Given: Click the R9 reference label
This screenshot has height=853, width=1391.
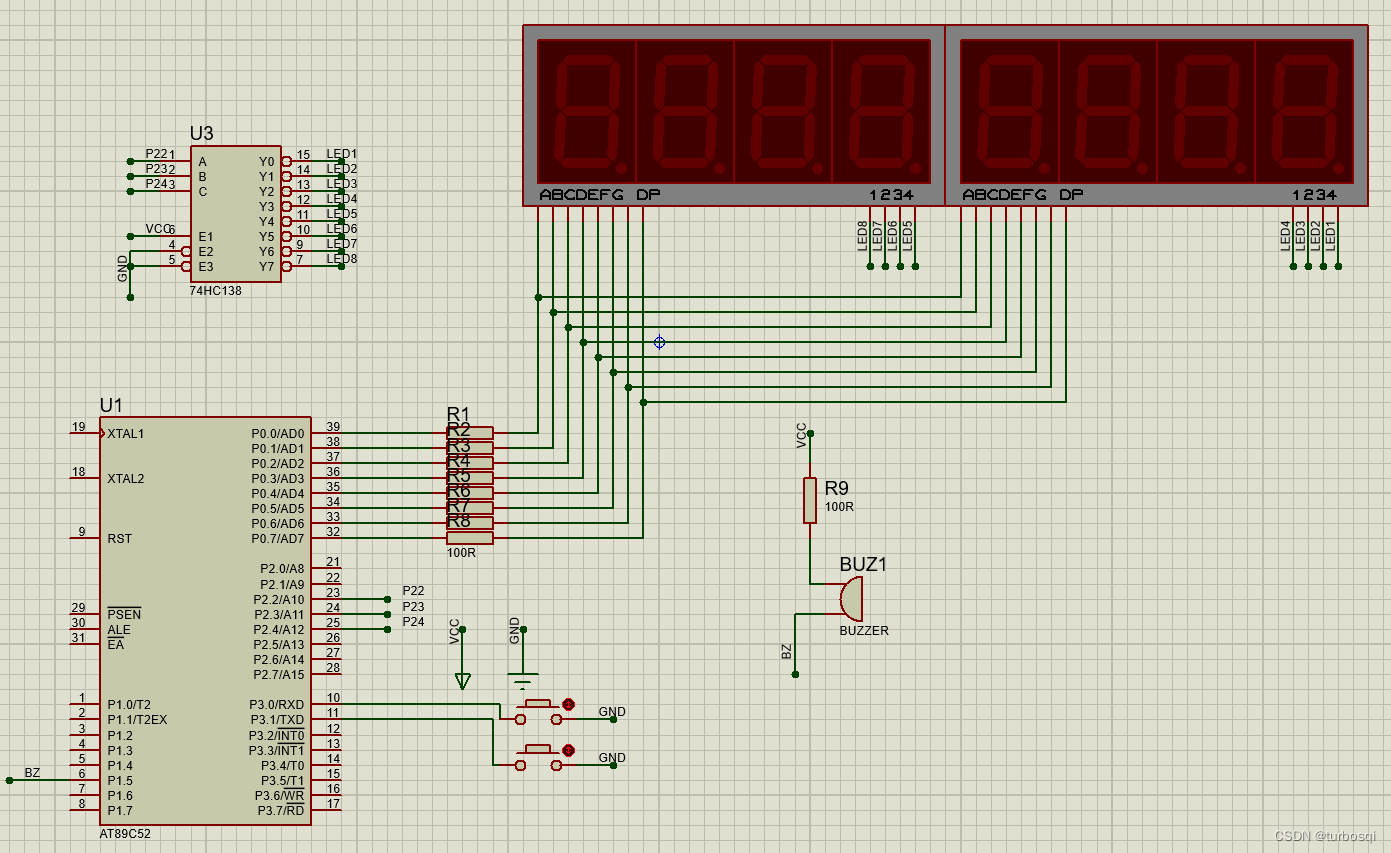Looking at the screenshot, I should pyautogui.click(x=837, y=488).
